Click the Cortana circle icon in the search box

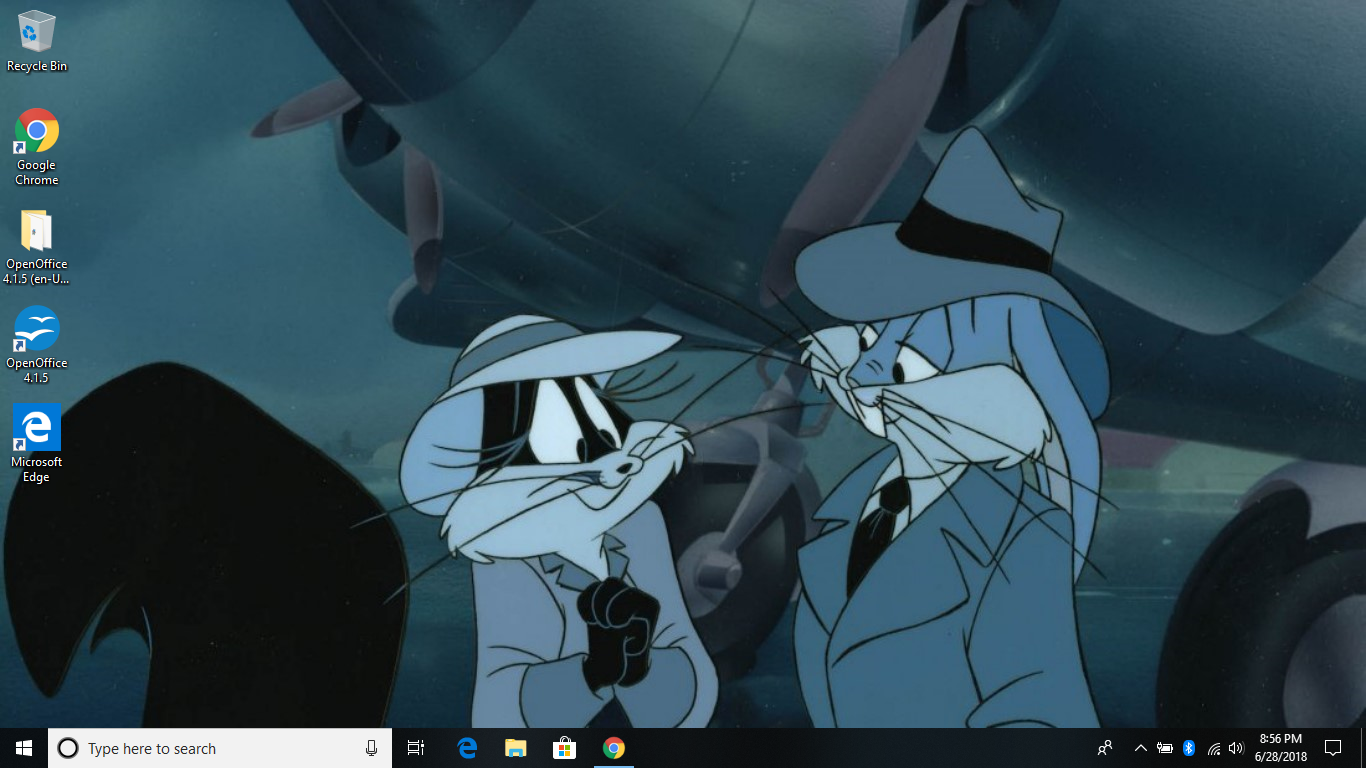(68, 748)
